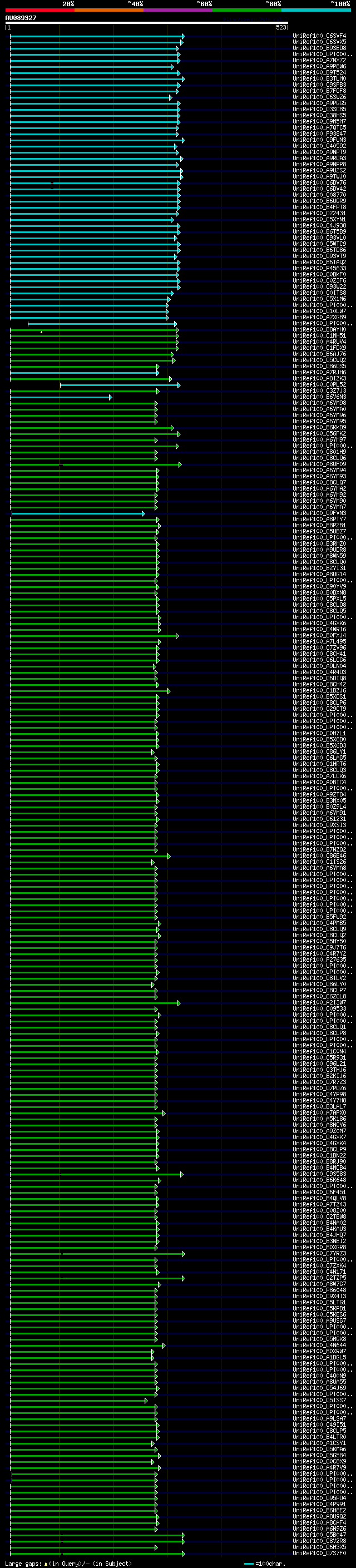Select the UniRef100_Q4P991 label
This screenshot has height=1568, width=356.
(x=319, y=1505)
